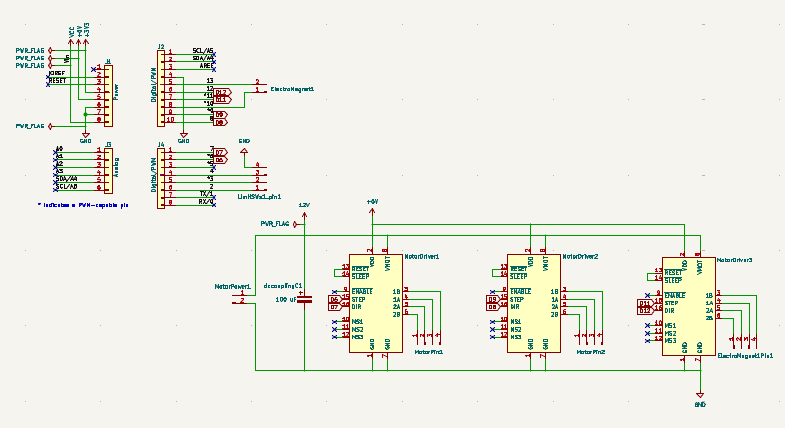The image size is (785, 428).
Task: Click the J2 Digital/PWM connector body
Action: point(161,86)
